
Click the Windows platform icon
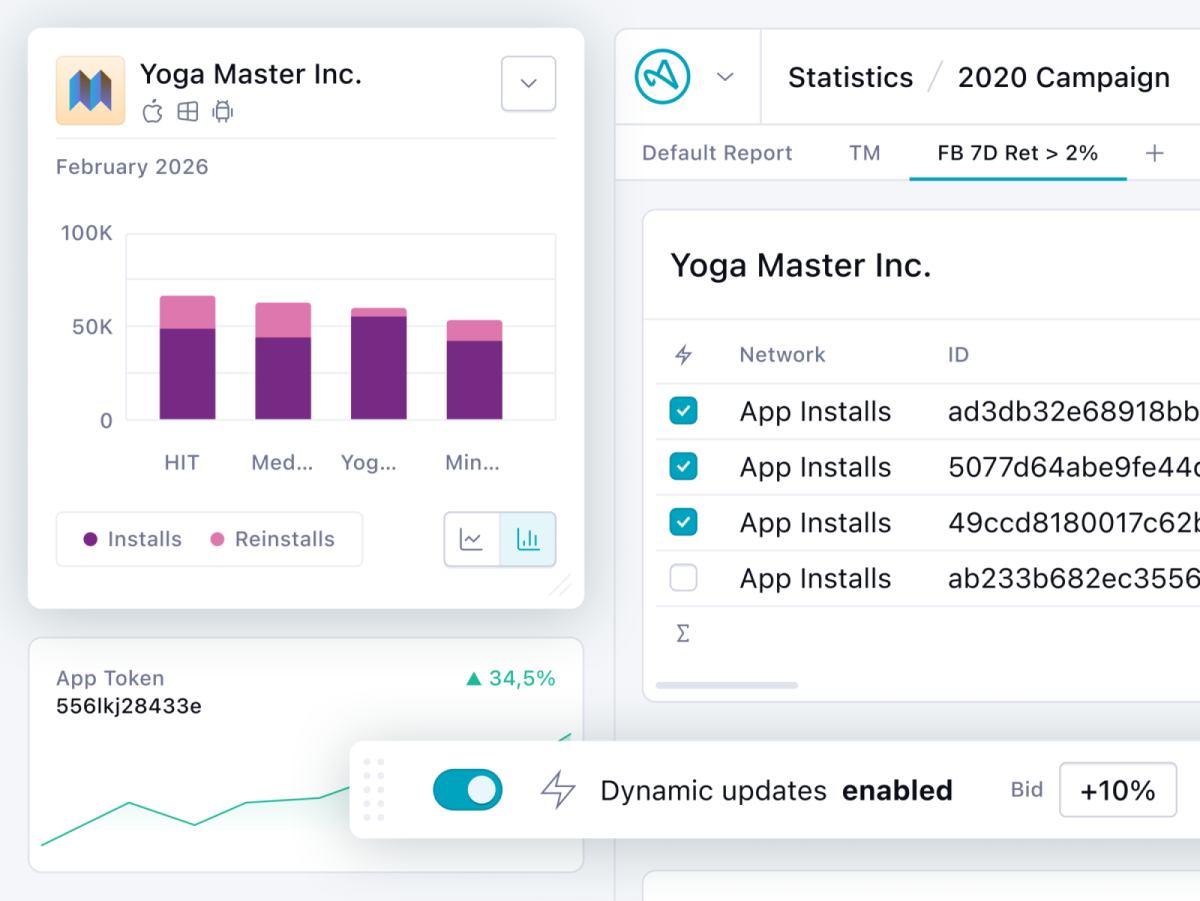(187, 112)
